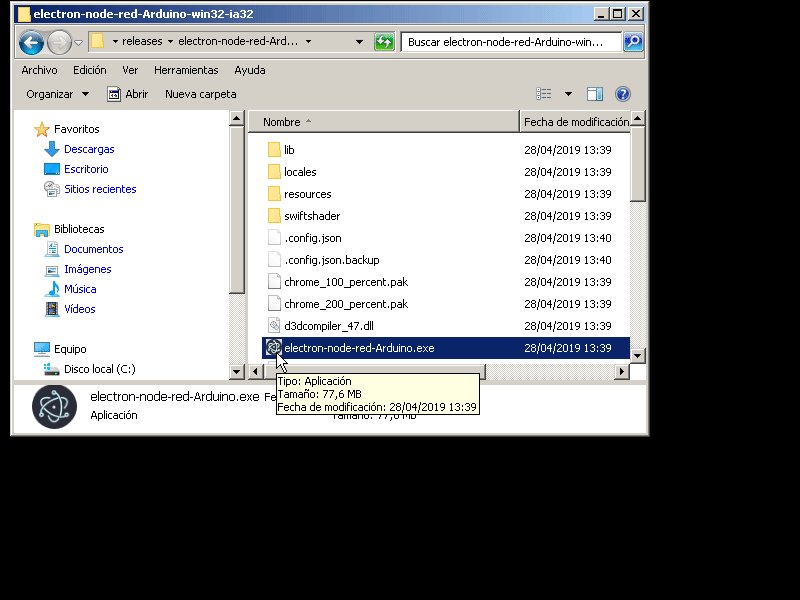Image resolution: width=800 pixels, height=600 pixels.
Task: Expand the dropdown arrow before 'releases'
Action: 115,41
